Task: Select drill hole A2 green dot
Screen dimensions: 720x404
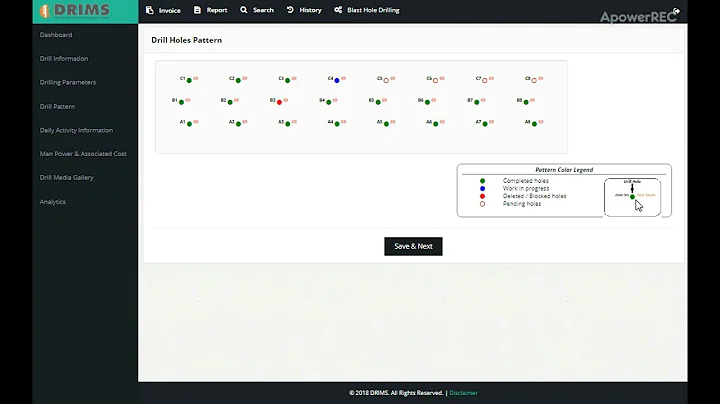Action: [x=238, y=124]
